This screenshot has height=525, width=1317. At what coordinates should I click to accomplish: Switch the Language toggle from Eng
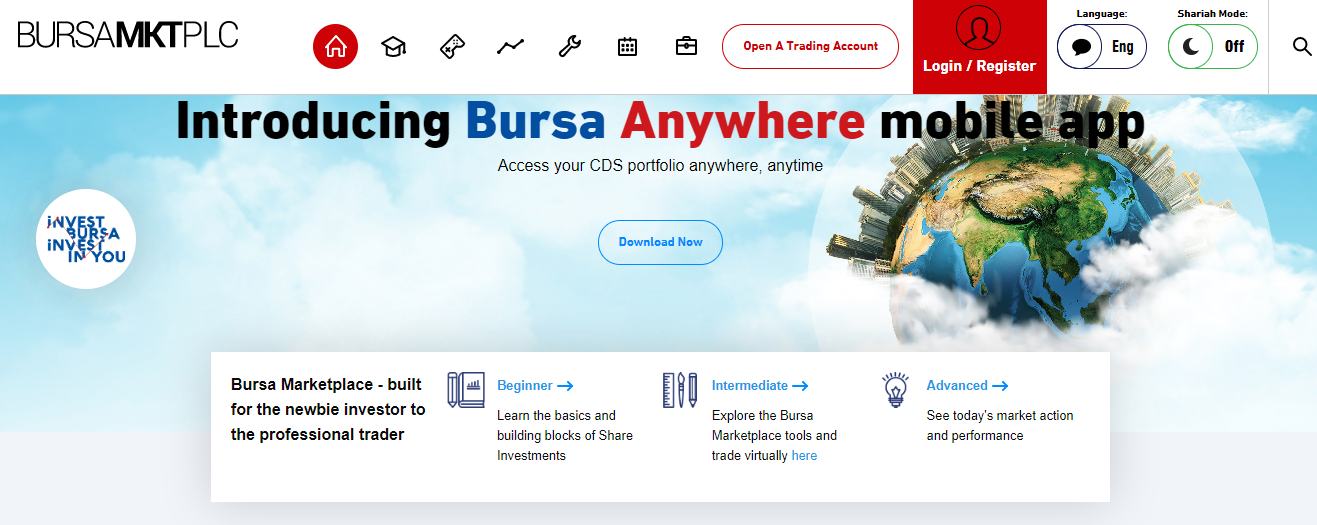(1101, 47)
